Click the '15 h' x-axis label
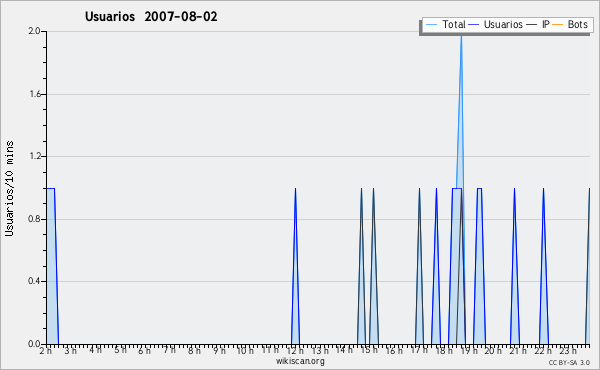 369,350
